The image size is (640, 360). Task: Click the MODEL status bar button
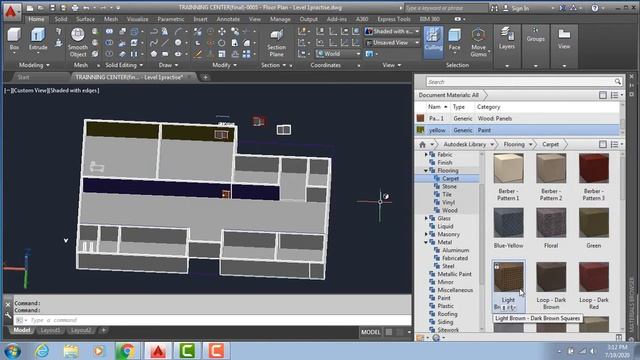point(371,332)
